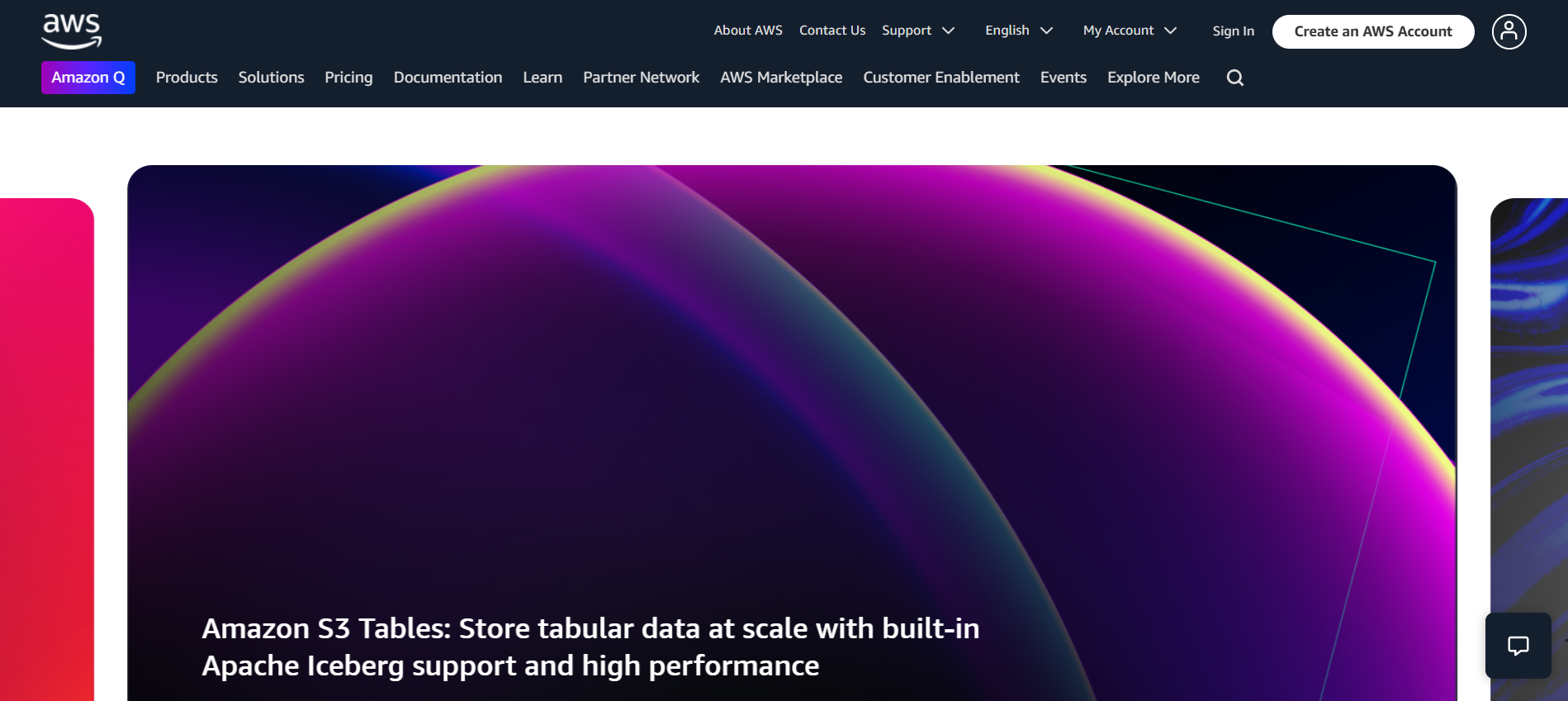Viewport: 1568px width, 701px height.
Task: Click the Sign In link
Action: point(1233,31)
